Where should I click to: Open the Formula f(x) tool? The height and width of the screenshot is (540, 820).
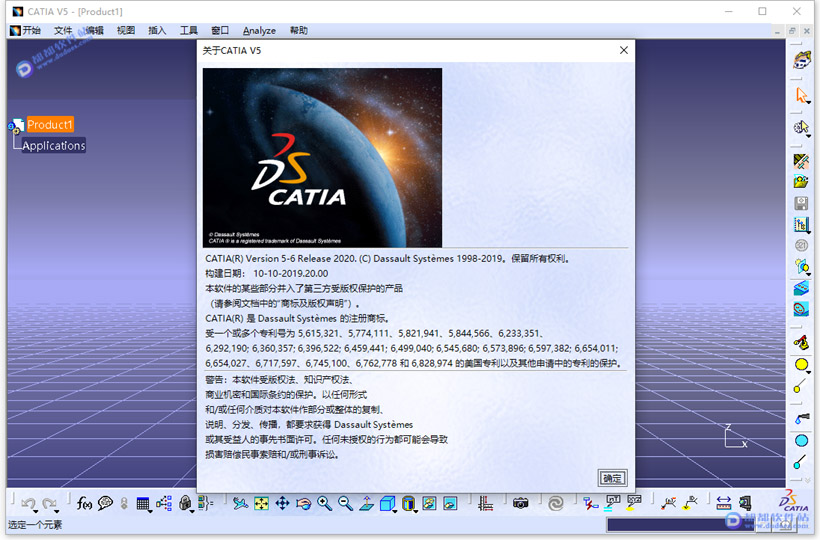[x=84, y=503]
